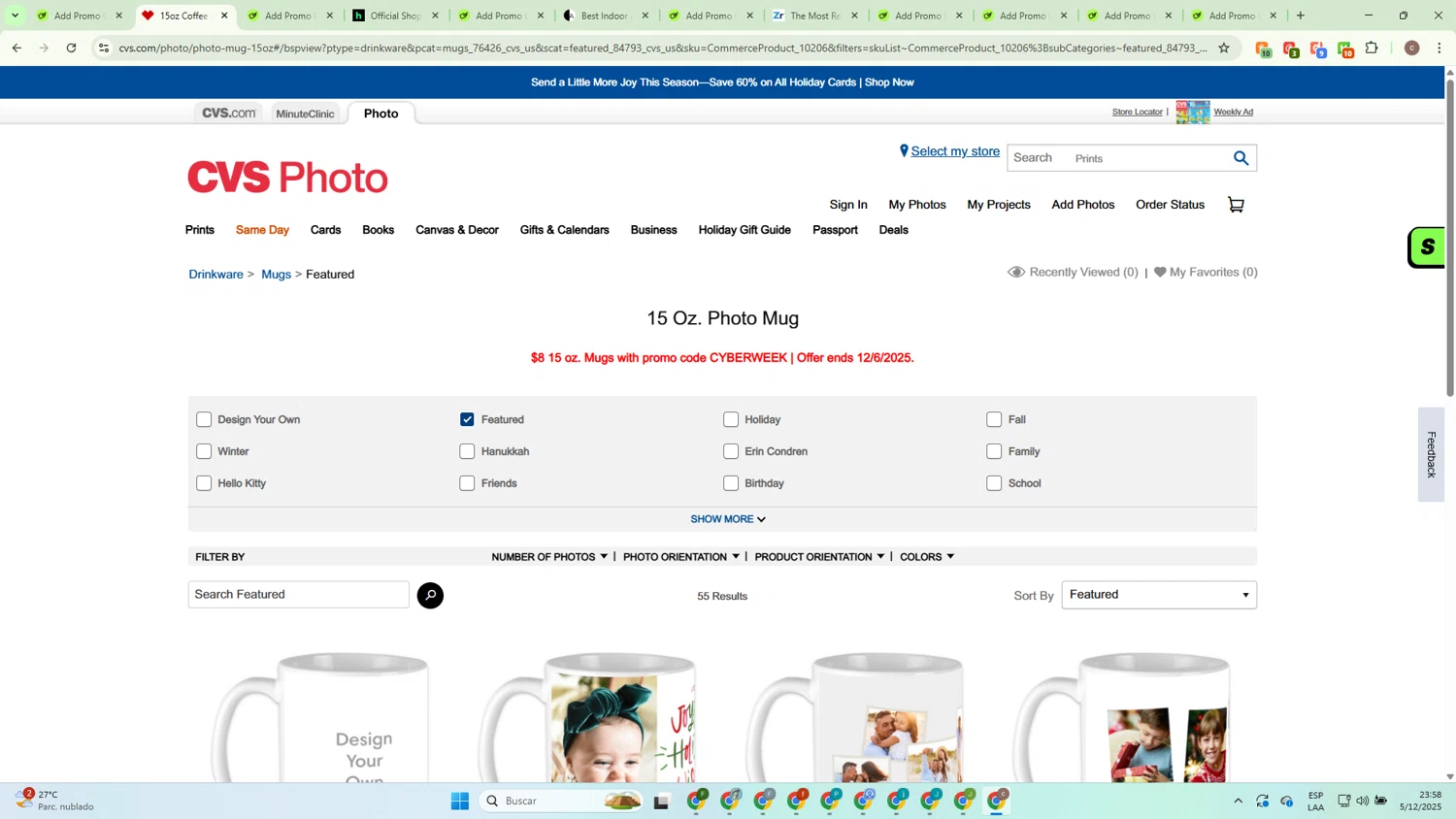Click the My Favorites heart icon
Image resolution: width=1456 pixels, height=819 pixels.
[1160, 273]
